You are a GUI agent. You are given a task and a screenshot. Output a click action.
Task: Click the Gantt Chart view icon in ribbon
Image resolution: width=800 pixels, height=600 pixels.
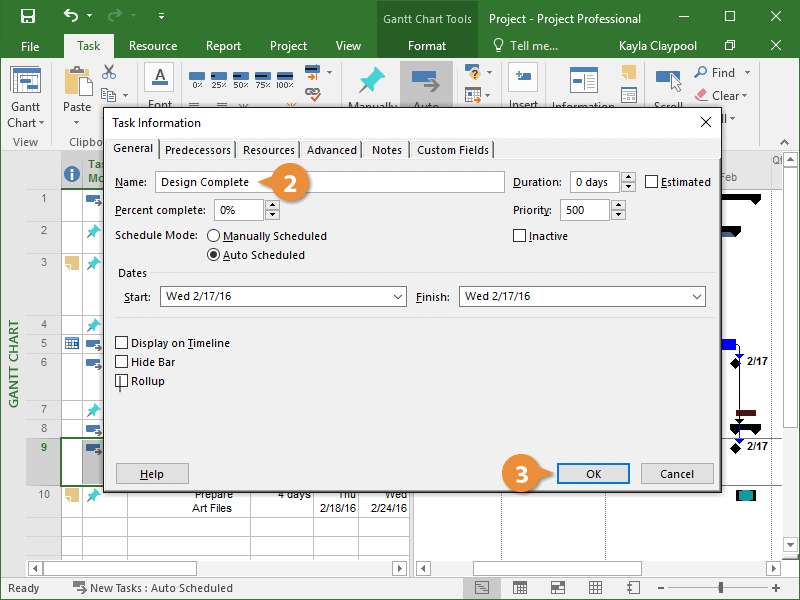click(26, 80)
